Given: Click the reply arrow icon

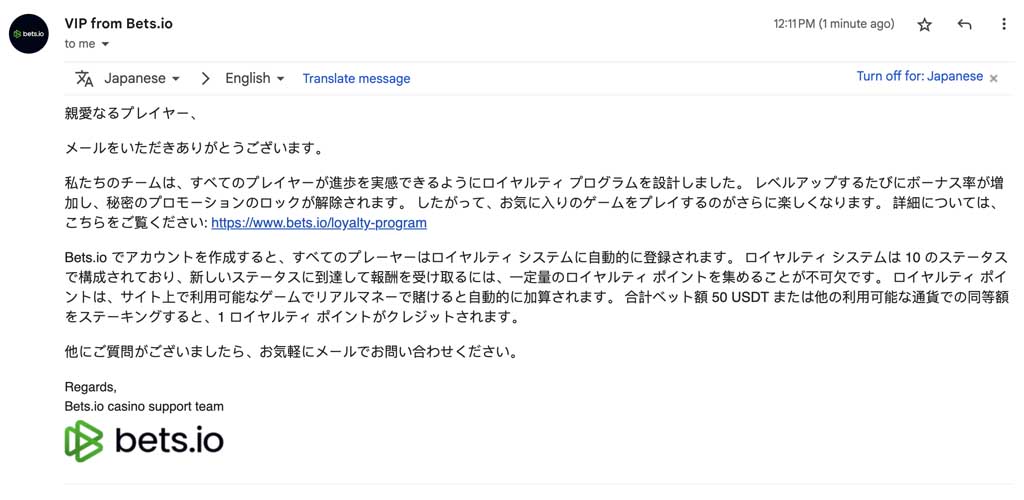Looking at the screenshot, I should point(964,25).
